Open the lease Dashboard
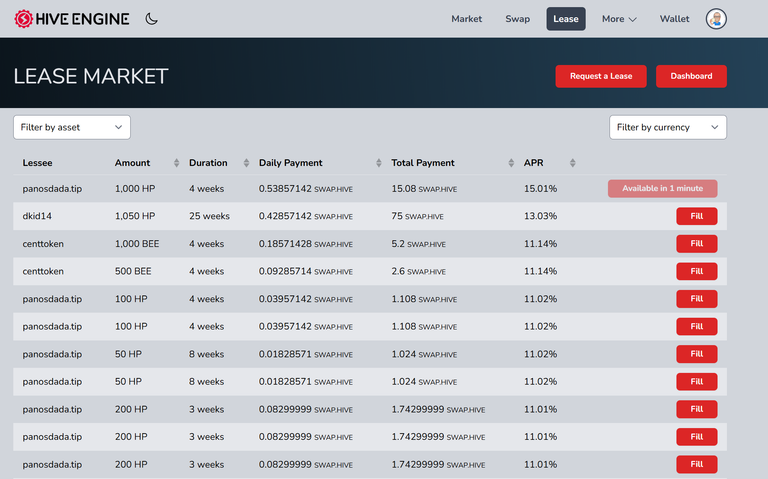 (691, 76)
